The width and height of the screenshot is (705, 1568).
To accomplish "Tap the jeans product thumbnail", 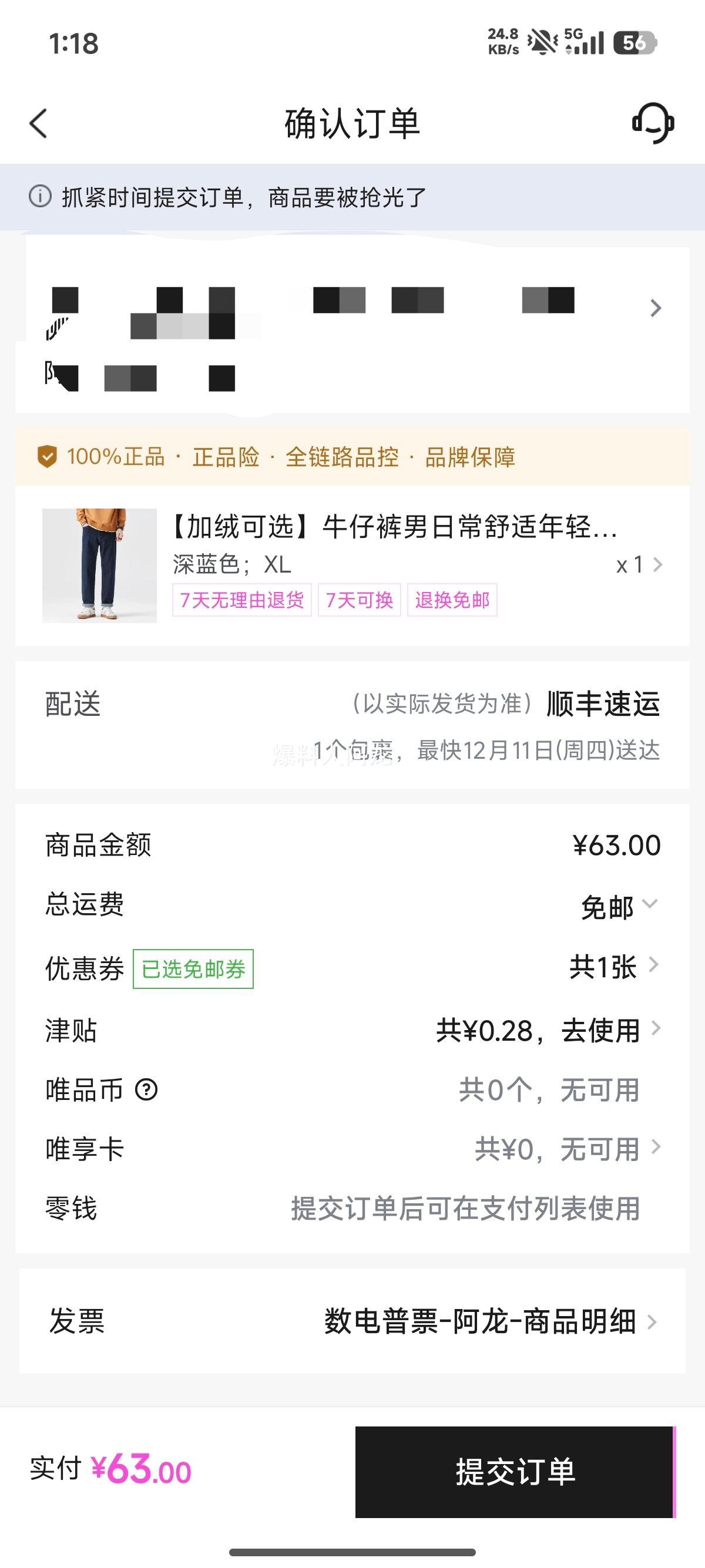I will (x=99, y=566).
